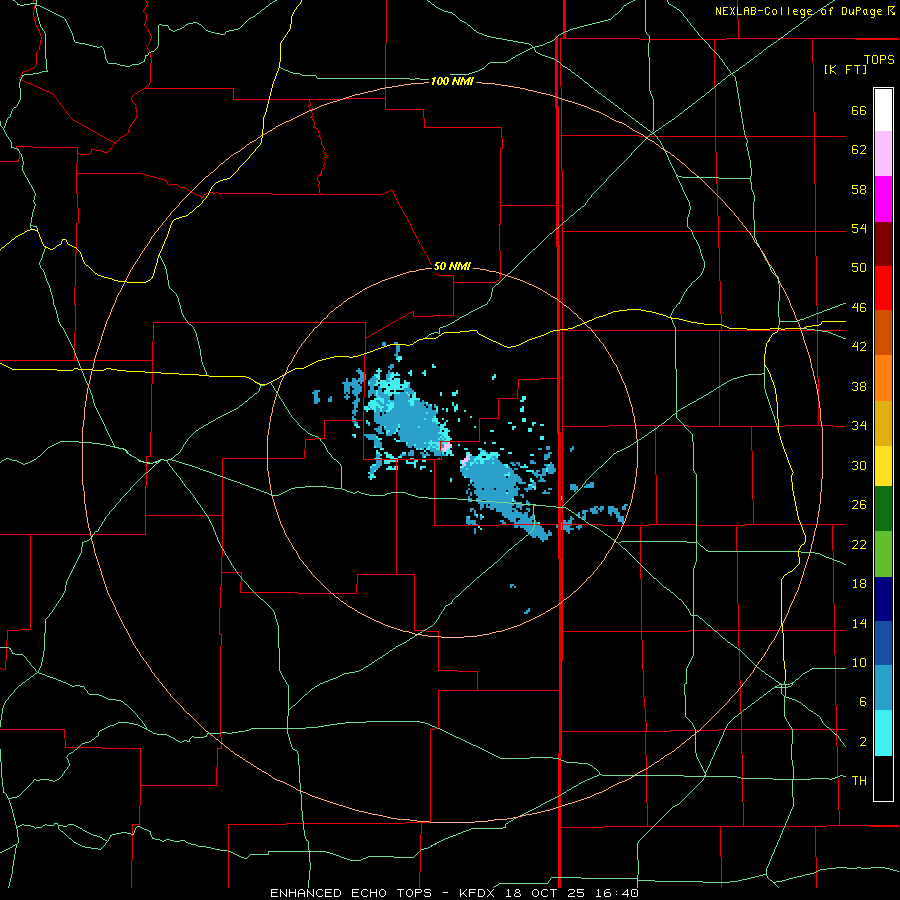Click 'NEXLAB-College of DuPage' header text

800,11
